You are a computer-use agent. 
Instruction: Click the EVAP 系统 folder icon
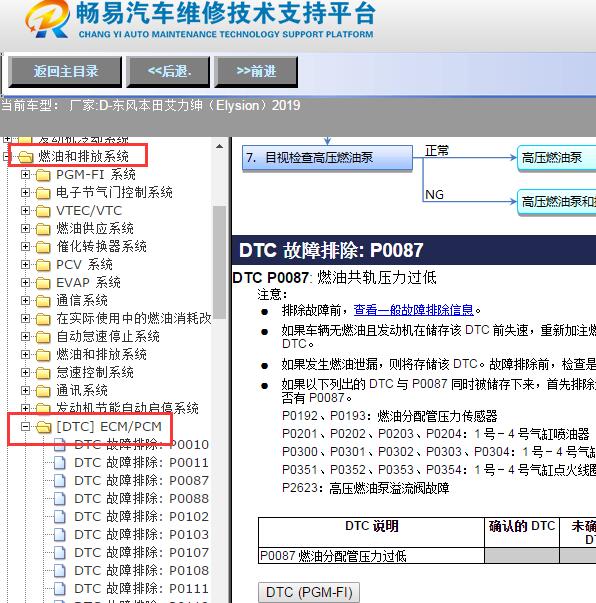(x=43, y=283)
